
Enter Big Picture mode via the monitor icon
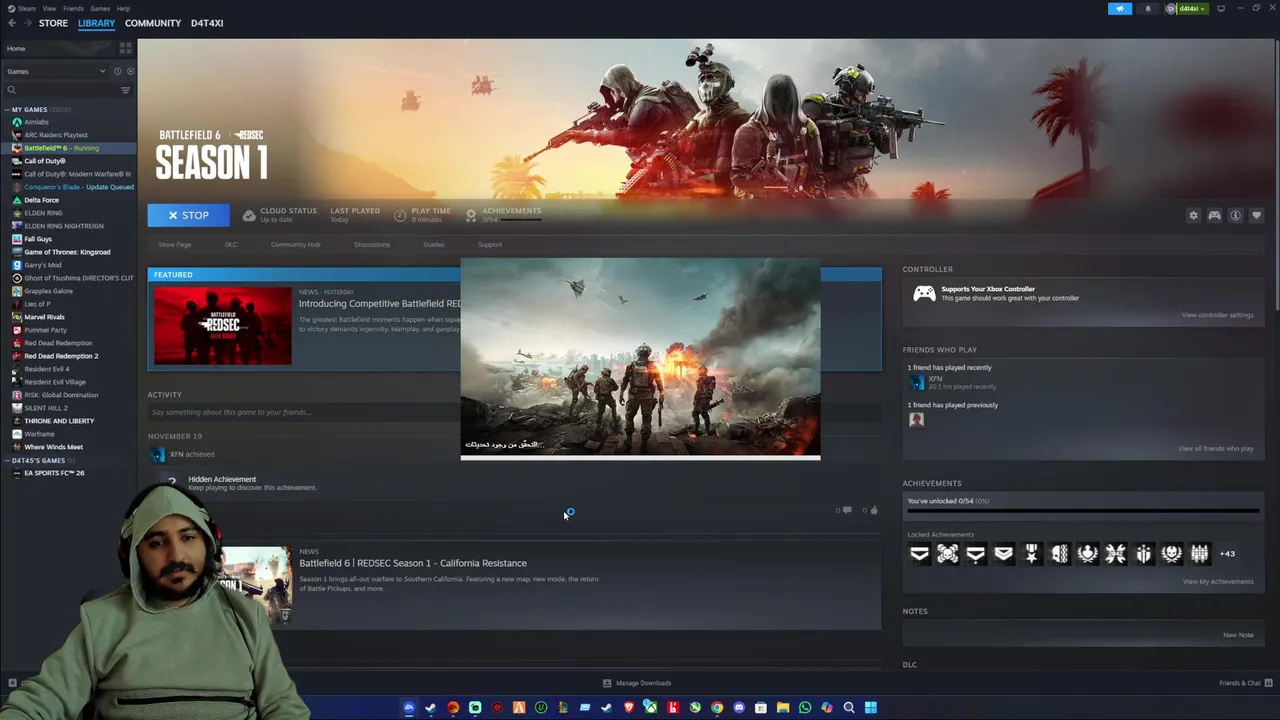[x=1221, y=9]
